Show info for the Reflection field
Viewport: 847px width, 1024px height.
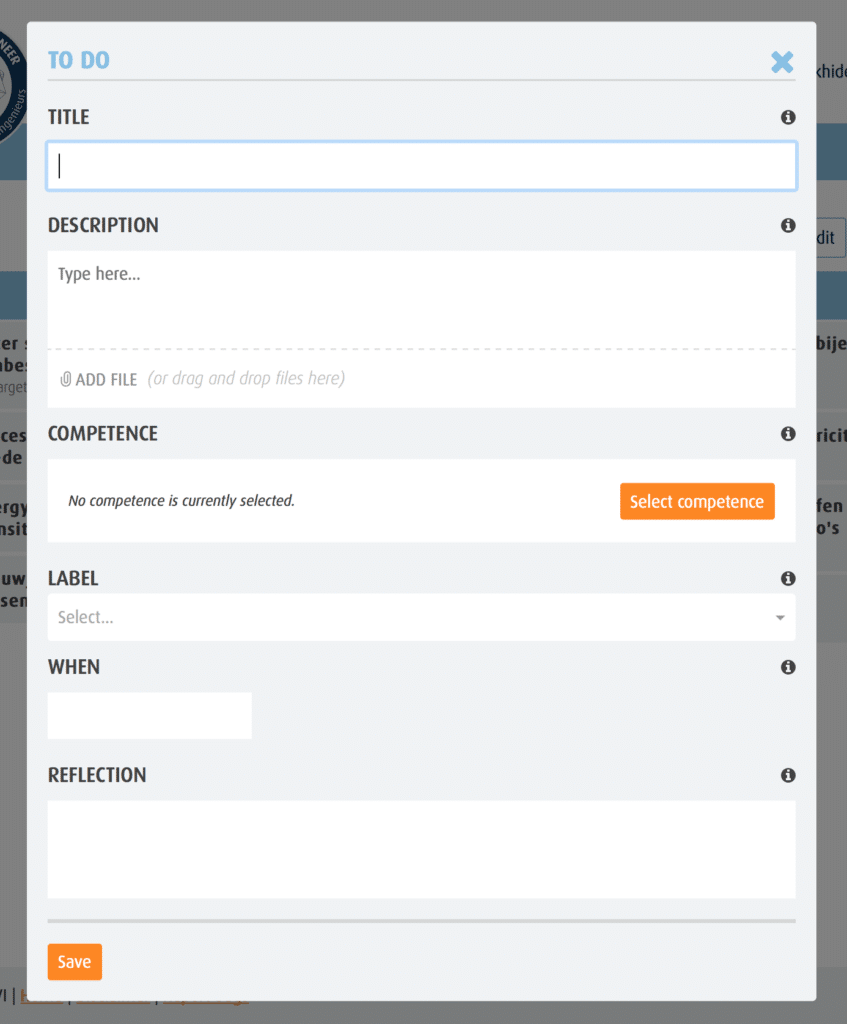(788, 775)
